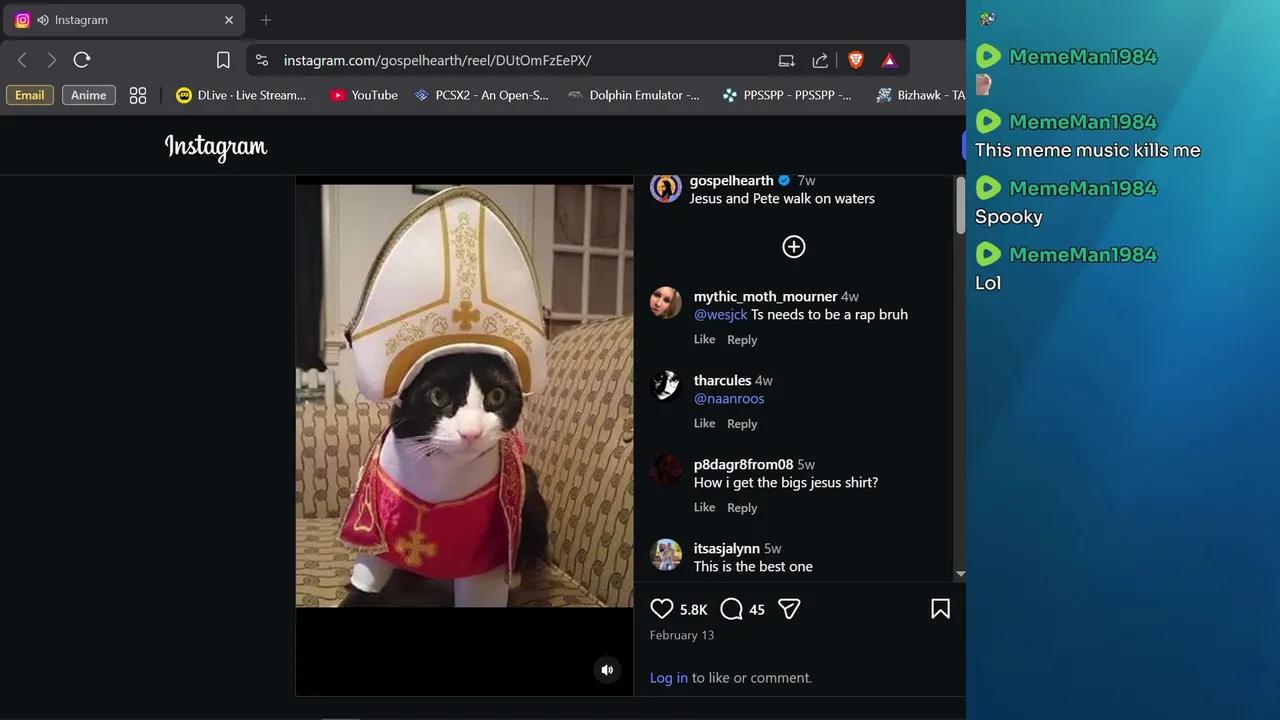Click the February 13 post date

[x=682, y=635]
